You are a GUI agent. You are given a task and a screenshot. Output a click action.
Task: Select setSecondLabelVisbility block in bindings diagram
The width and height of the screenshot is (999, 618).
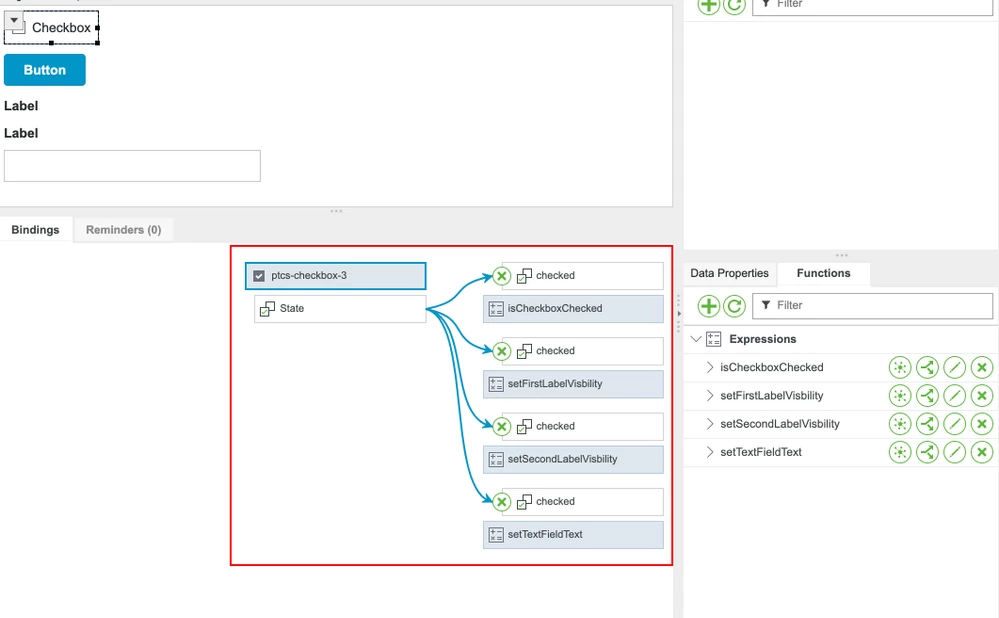(x=573, y=459)
